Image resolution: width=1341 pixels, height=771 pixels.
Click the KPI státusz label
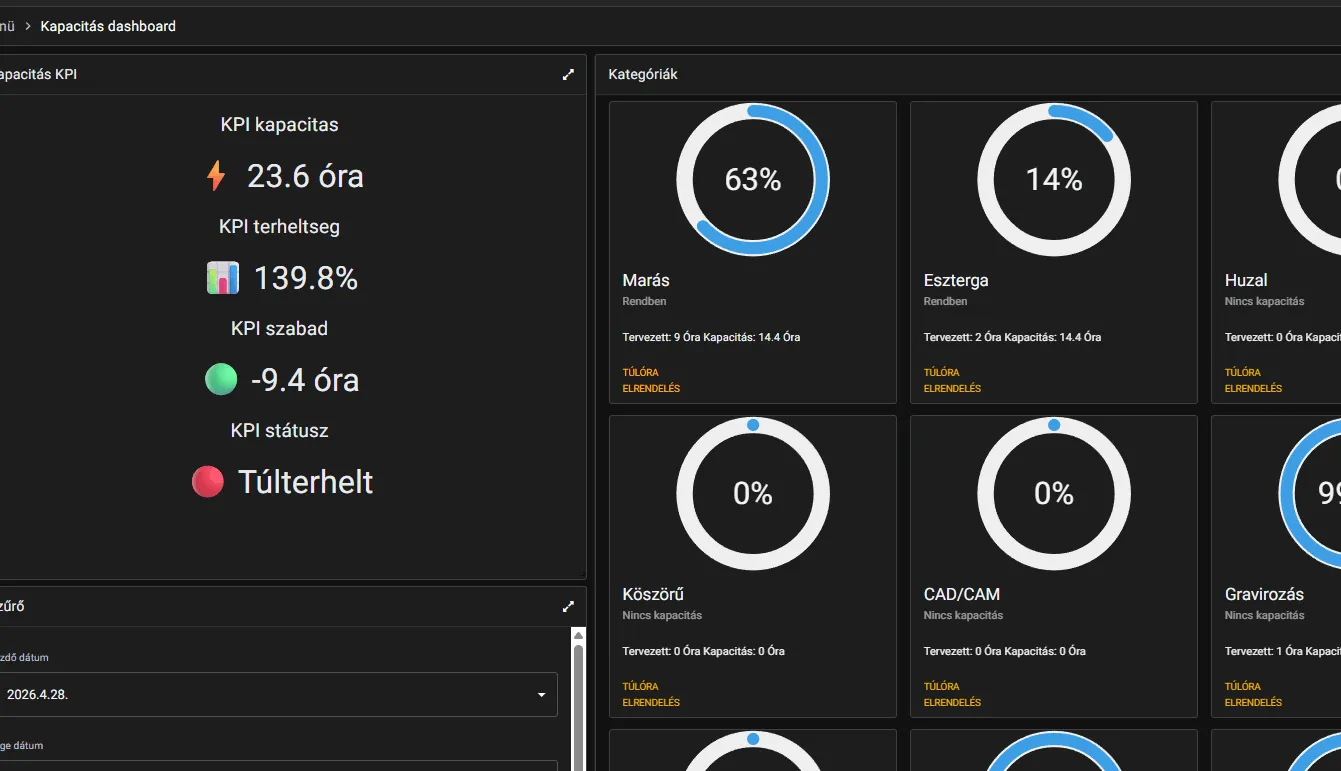click(x=279, y=431)
